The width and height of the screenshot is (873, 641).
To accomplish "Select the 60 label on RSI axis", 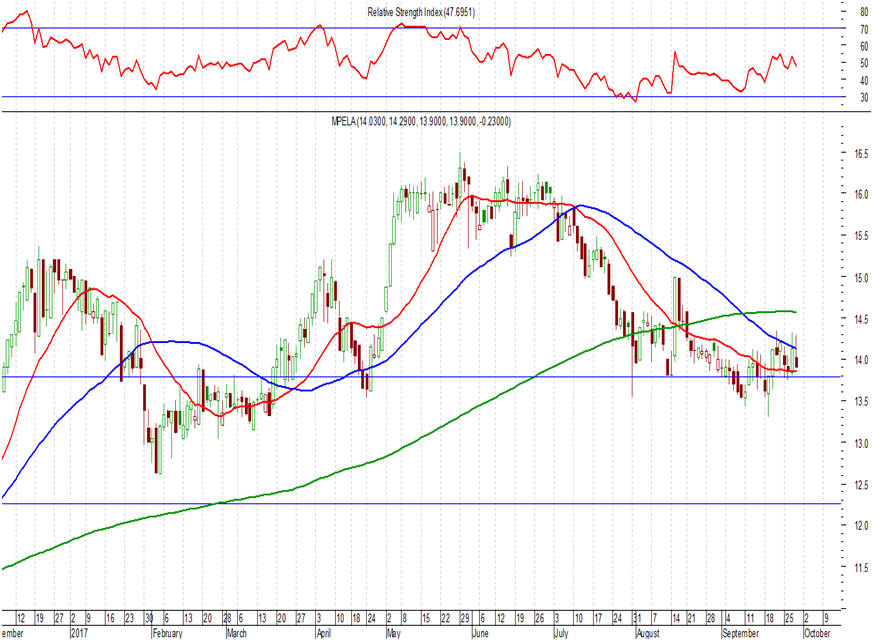I will coord(864,46).
